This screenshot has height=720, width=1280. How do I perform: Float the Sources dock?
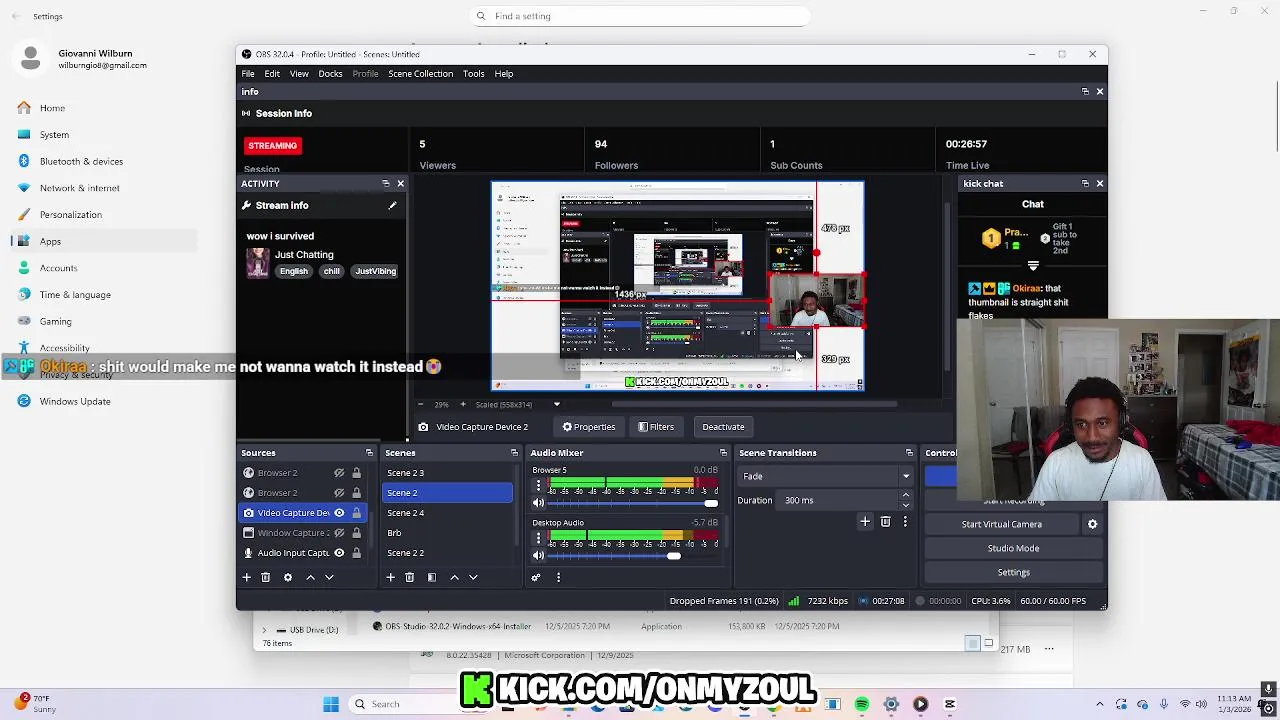[369, 453]
